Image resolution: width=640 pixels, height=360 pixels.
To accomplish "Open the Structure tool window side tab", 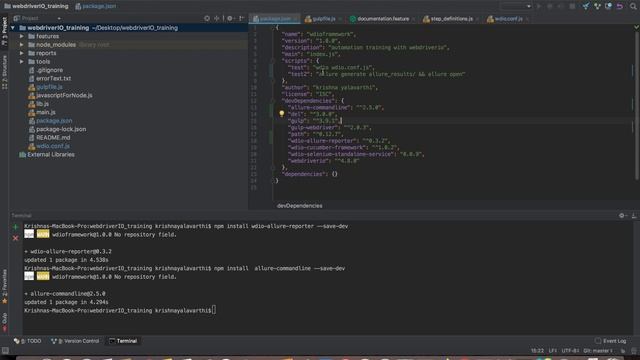I will [4, 72].
